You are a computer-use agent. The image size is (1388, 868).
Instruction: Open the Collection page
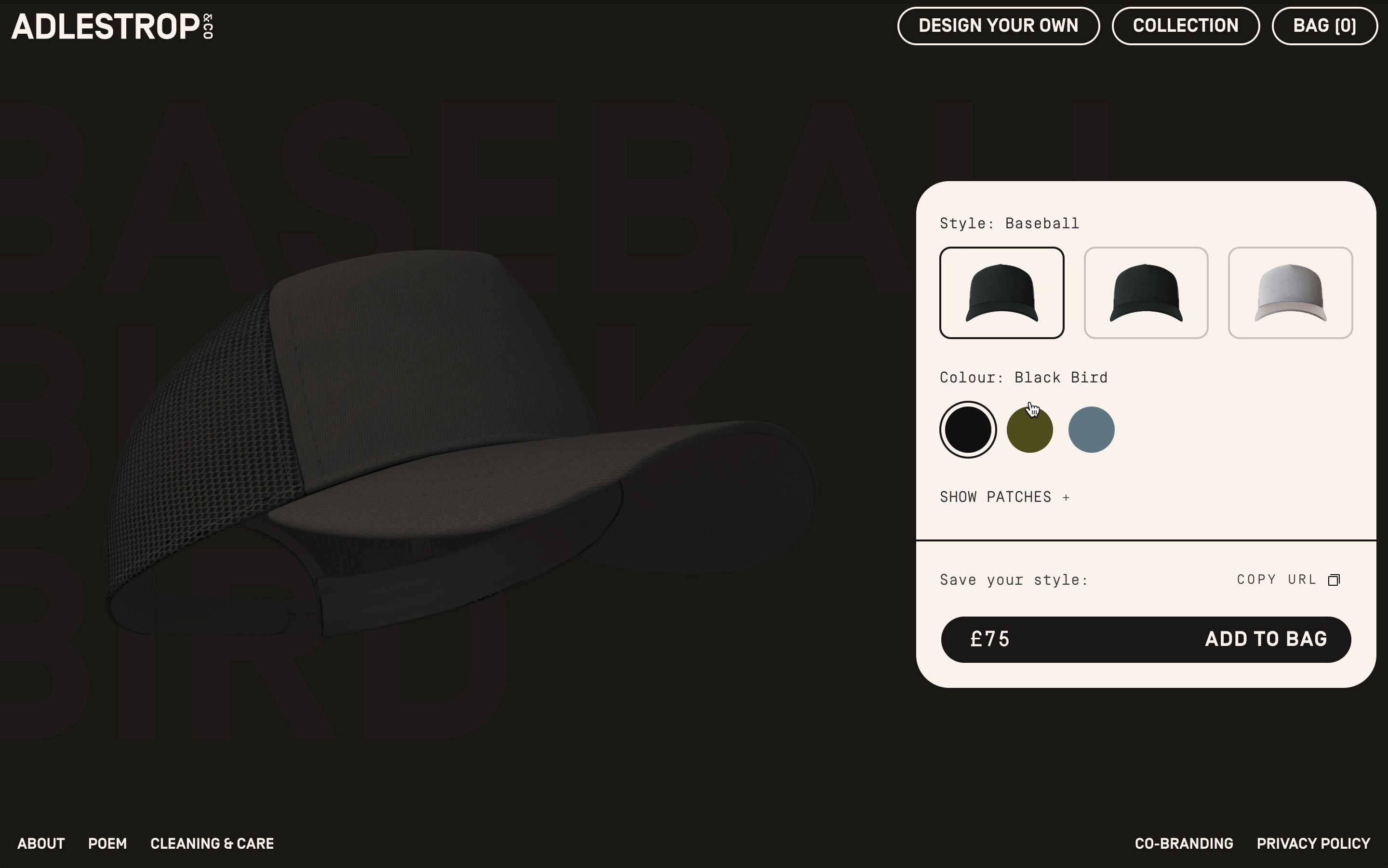pos(1185,26)
